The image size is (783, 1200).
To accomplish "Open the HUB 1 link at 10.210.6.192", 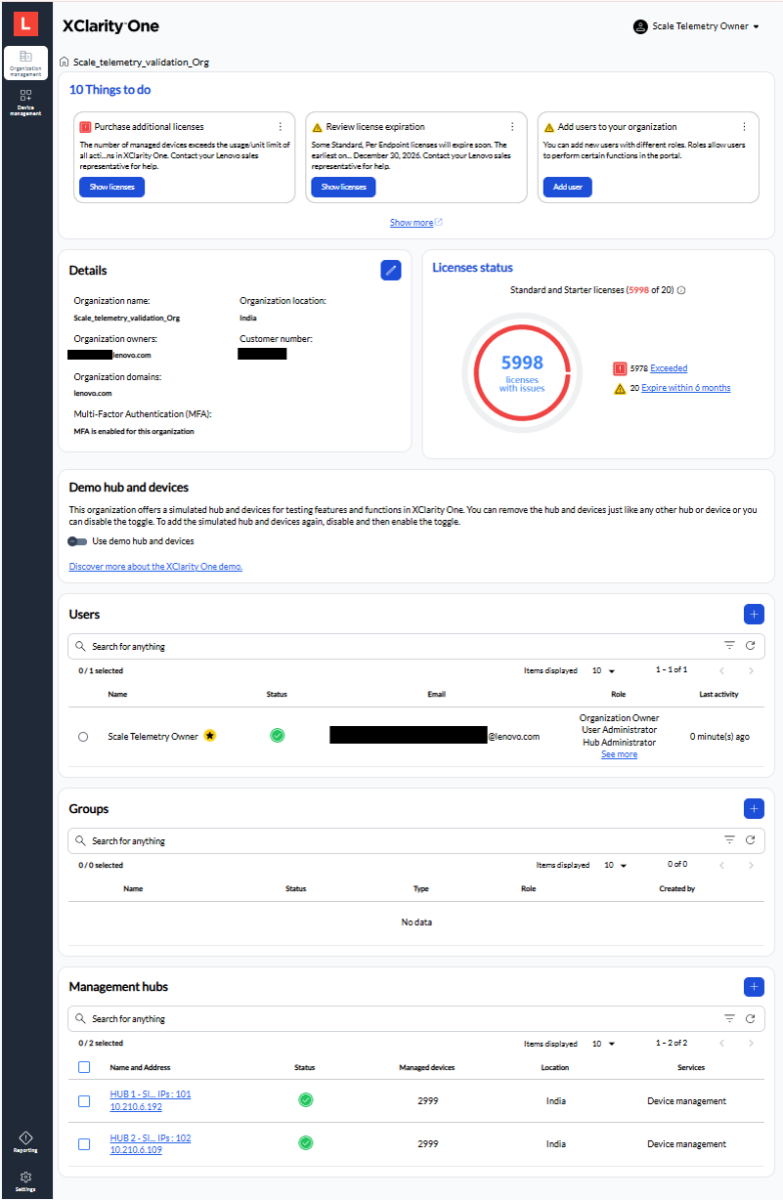I will tap(150, 1101).
